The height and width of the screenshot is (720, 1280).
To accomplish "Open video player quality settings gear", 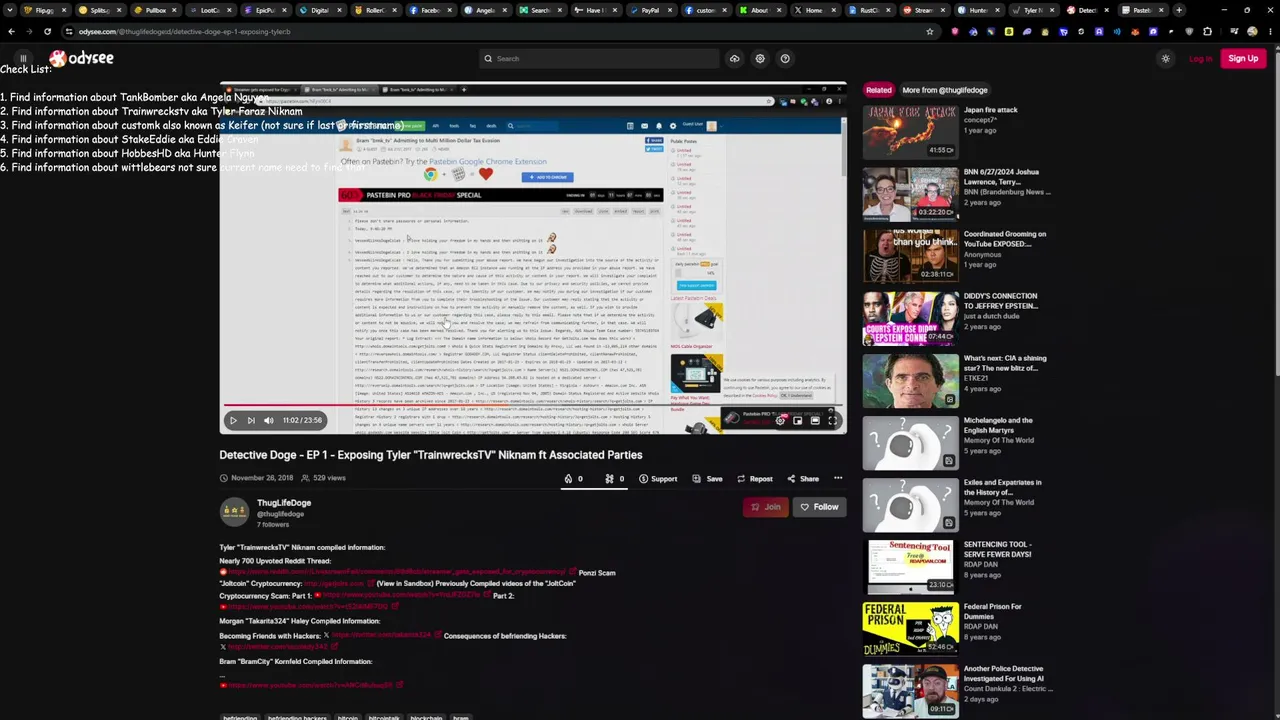I will 780,421.
